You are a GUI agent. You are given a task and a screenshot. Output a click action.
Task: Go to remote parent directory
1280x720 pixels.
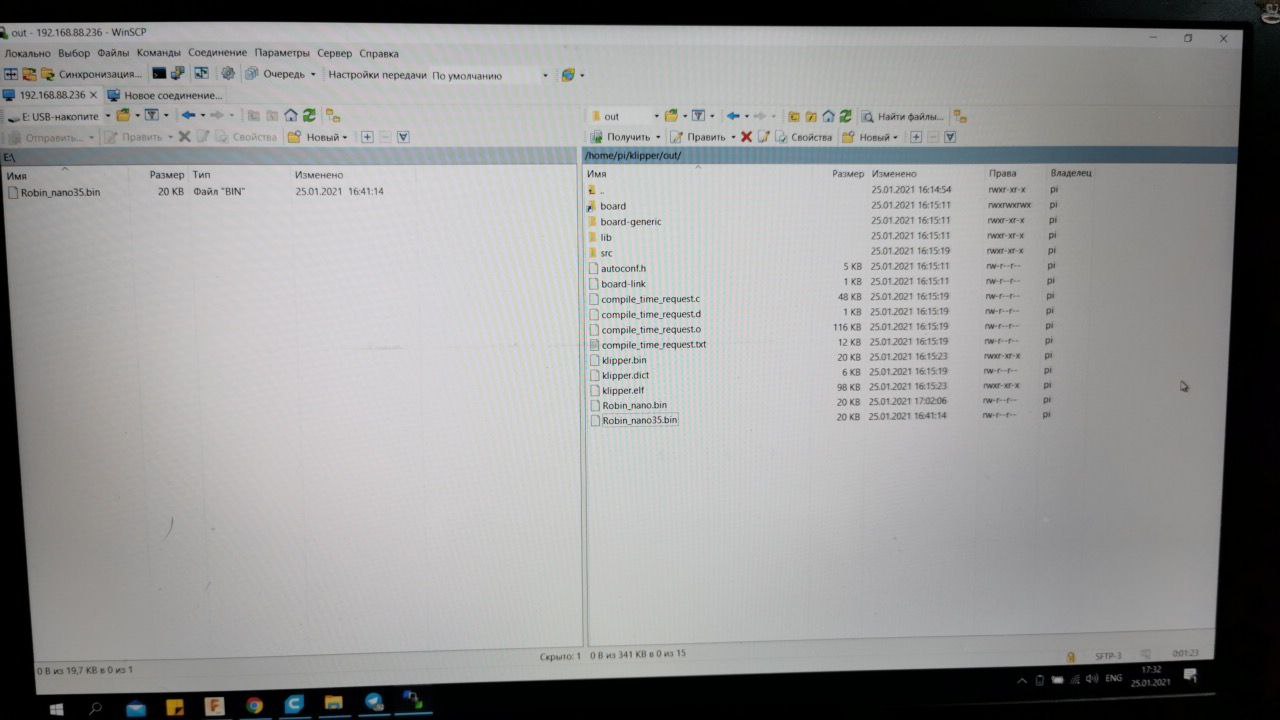click(793, 116)
